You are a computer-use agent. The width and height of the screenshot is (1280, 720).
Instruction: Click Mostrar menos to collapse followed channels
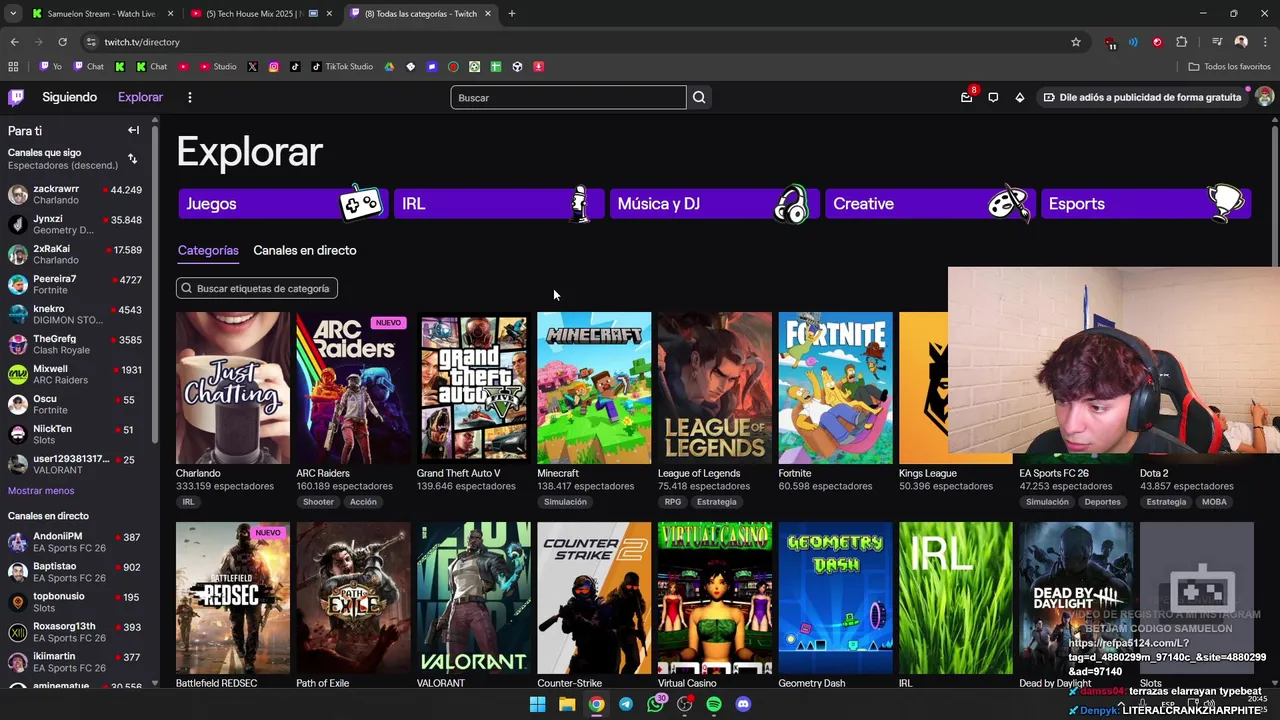[x=41, y=491]
